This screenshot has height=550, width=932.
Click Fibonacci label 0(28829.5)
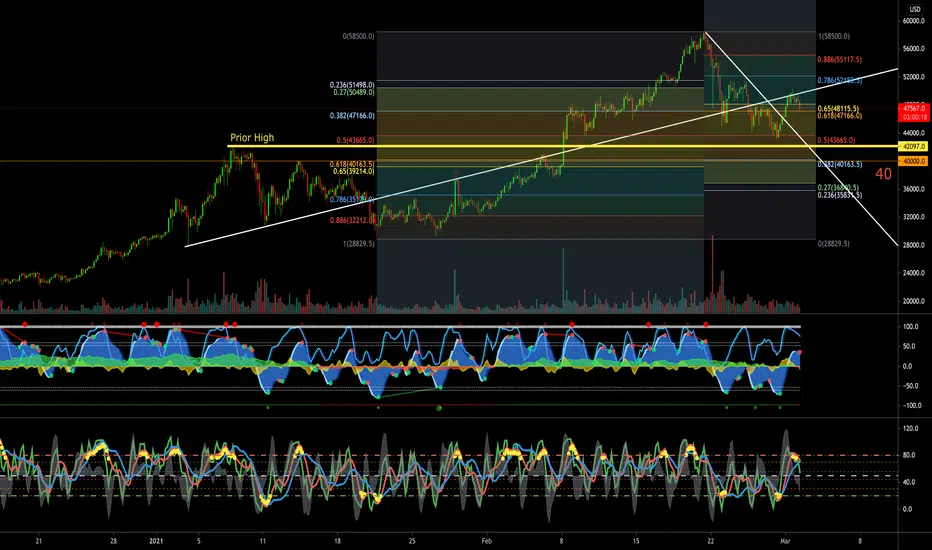pyautogui.click(x=834, y=244)
